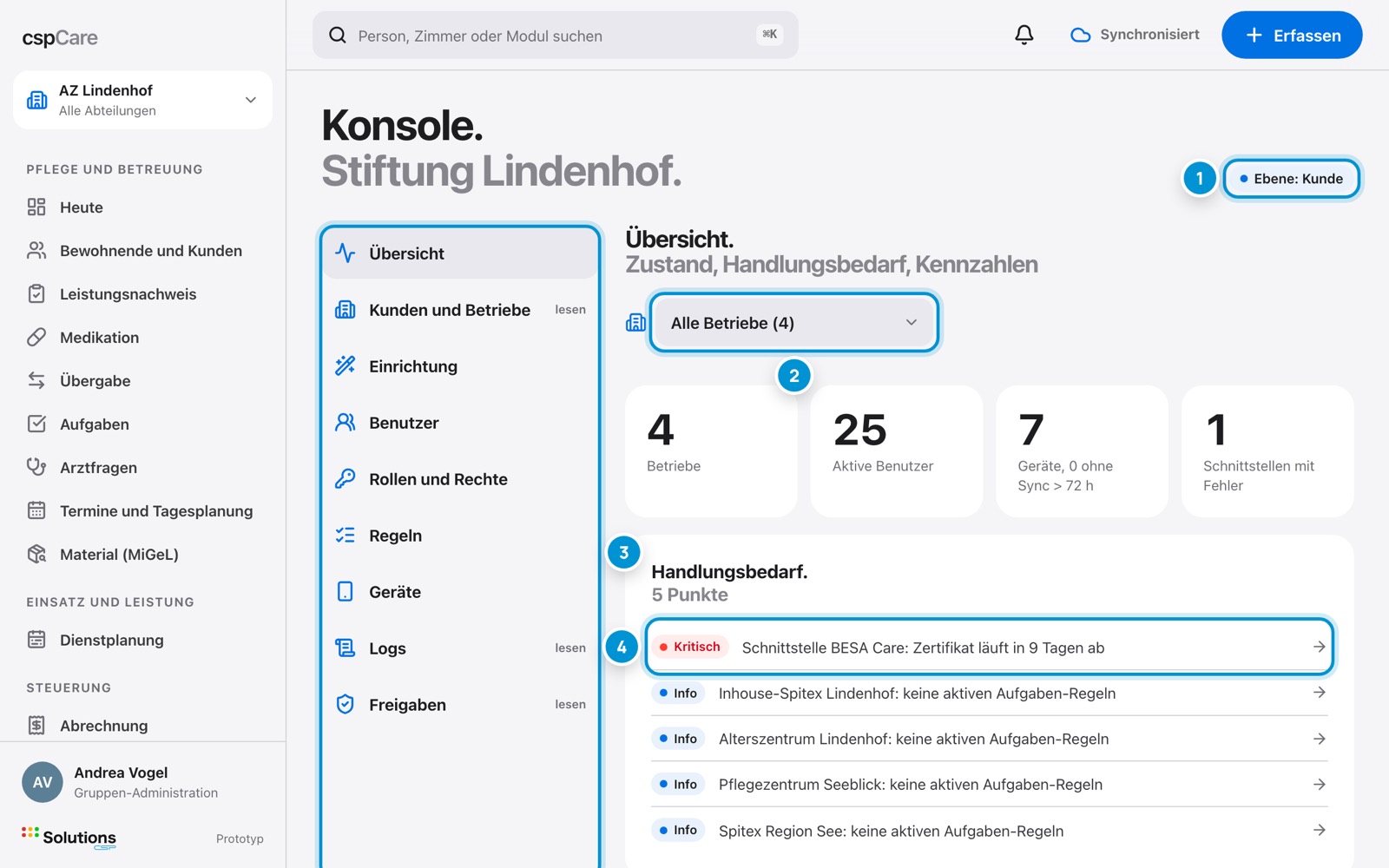Click the Erfassen button
Screen dimensions: 1389x868
(x=1292, y=35)
